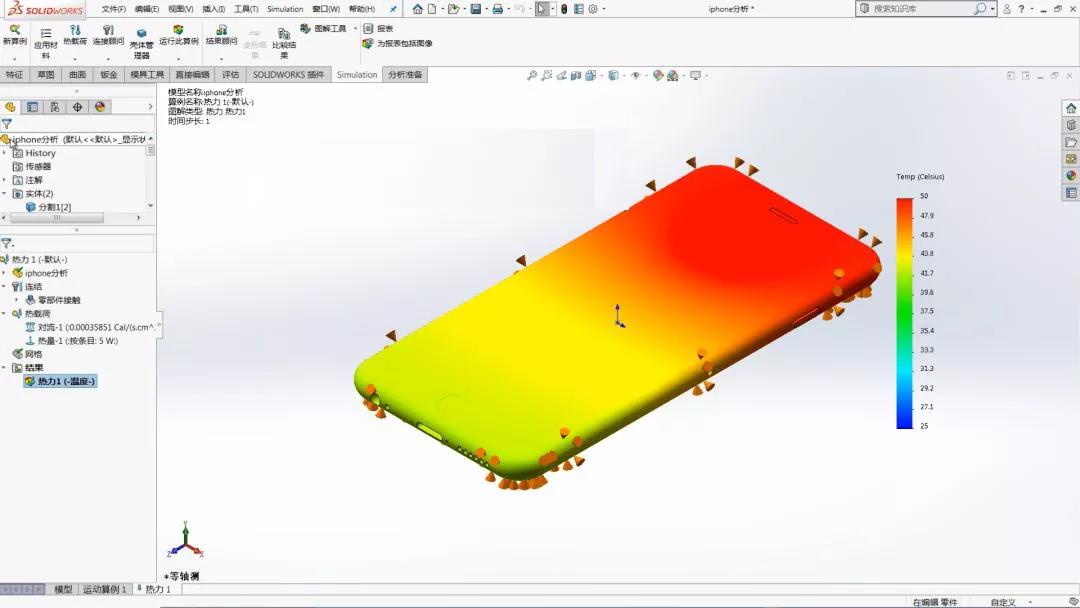Open 图解工具 plot tools
This screenshot has height=608, width=1080.
click(x=324, y=28)
